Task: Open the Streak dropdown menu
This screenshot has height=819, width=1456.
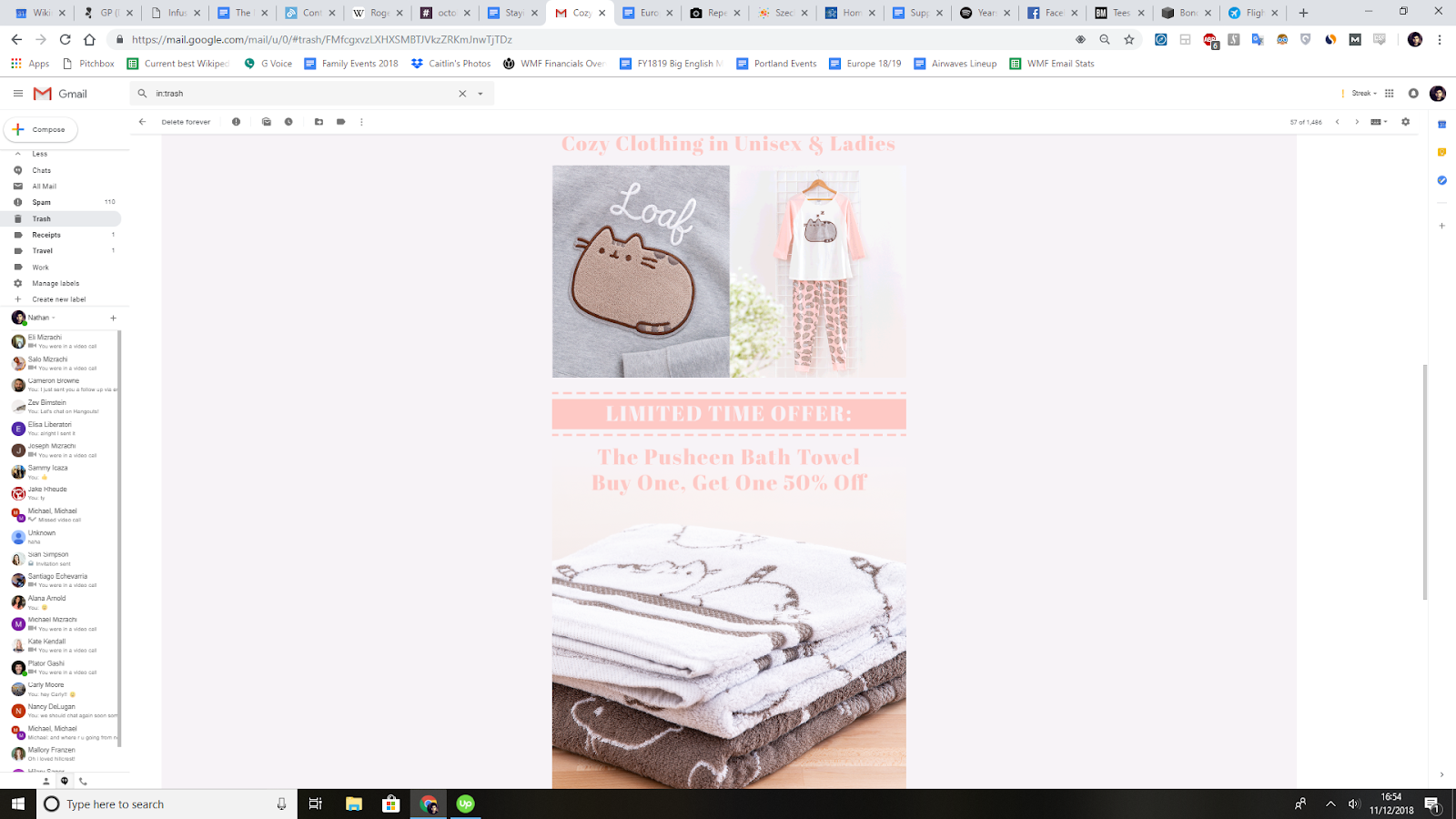Action: pos(1364,94)
